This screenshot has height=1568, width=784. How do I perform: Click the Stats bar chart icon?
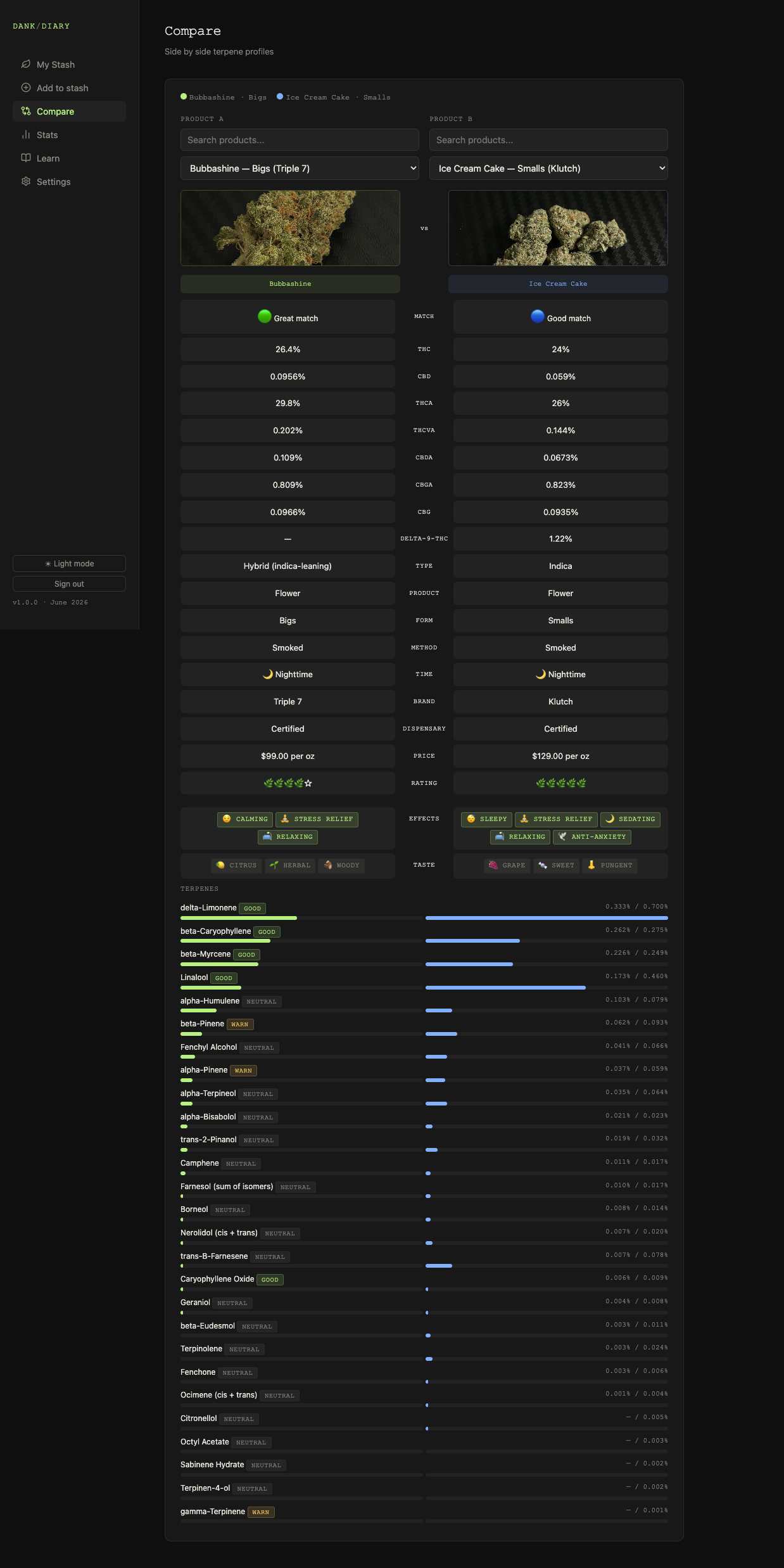[26, 134]
